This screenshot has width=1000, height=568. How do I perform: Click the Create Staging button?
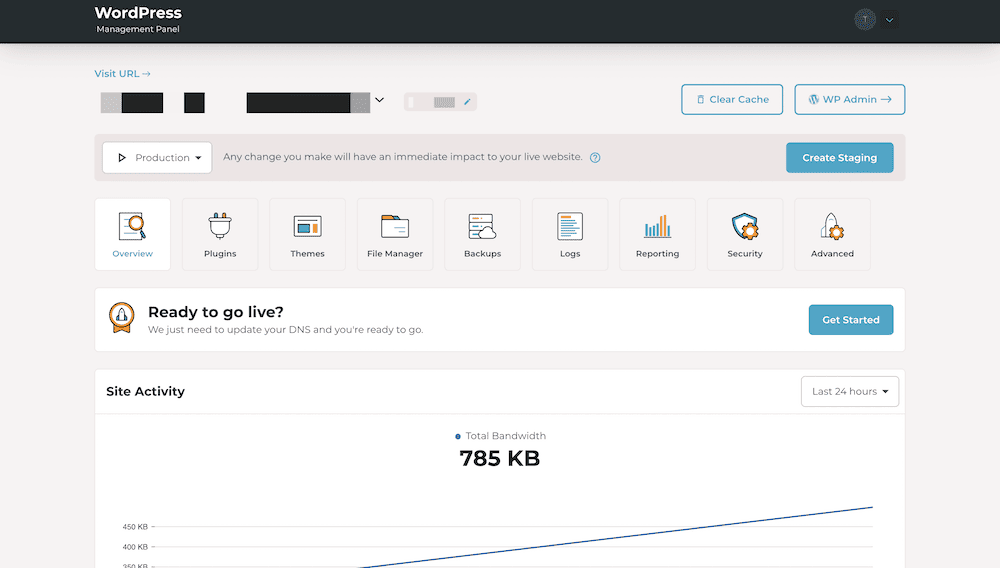pos(839,158)
